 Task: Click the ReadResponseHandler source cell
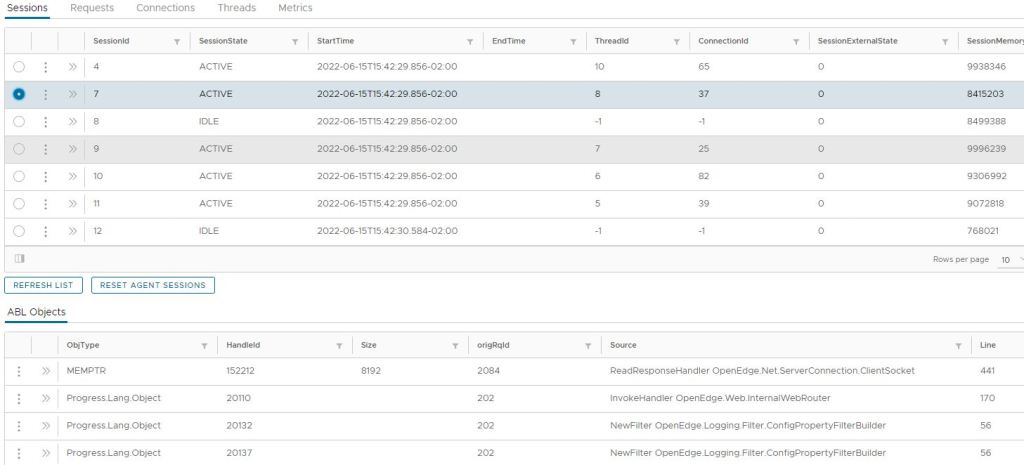pos(762,371)
